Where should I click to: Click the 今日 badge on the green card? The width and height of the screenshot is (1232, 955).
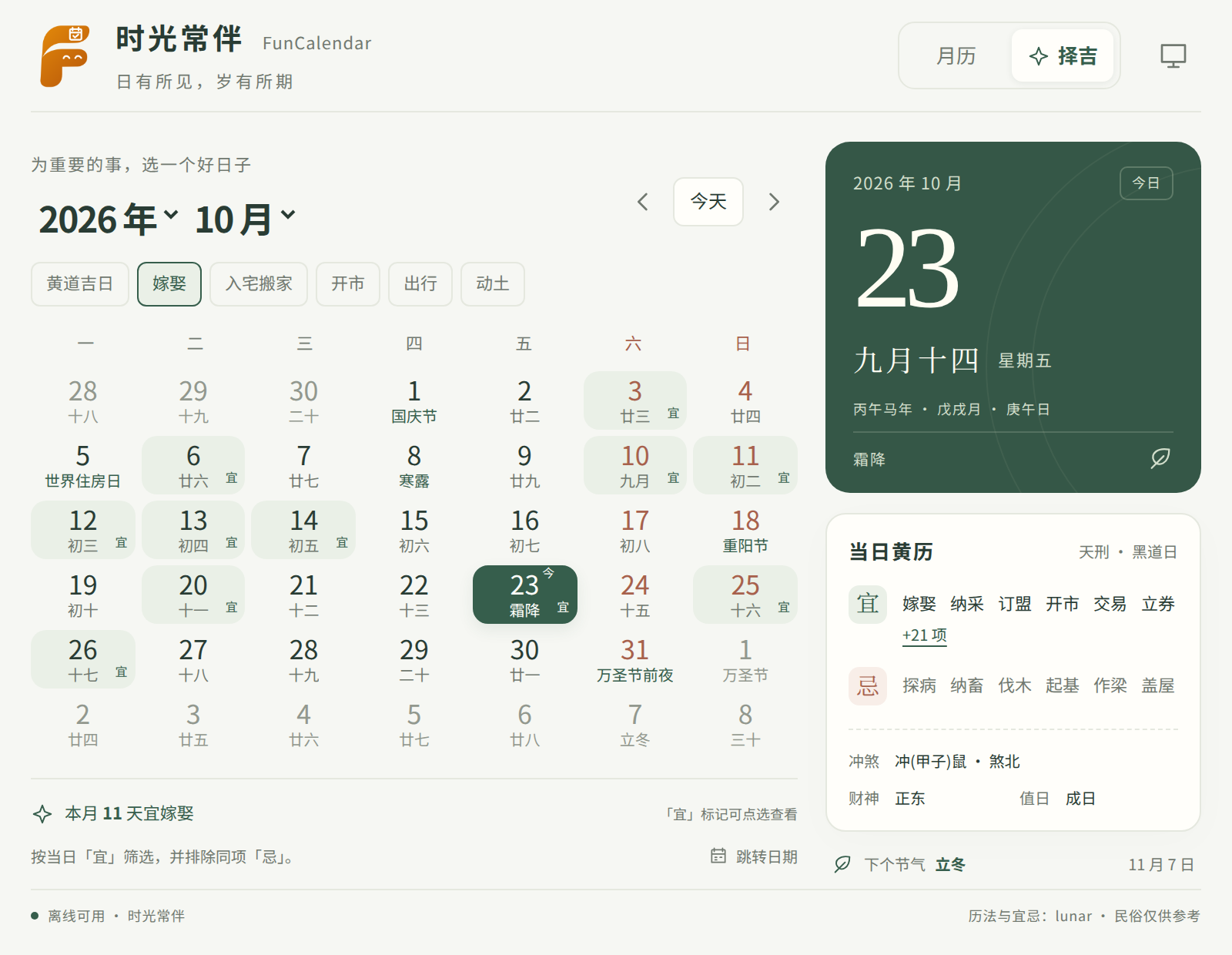(1146, 183)
